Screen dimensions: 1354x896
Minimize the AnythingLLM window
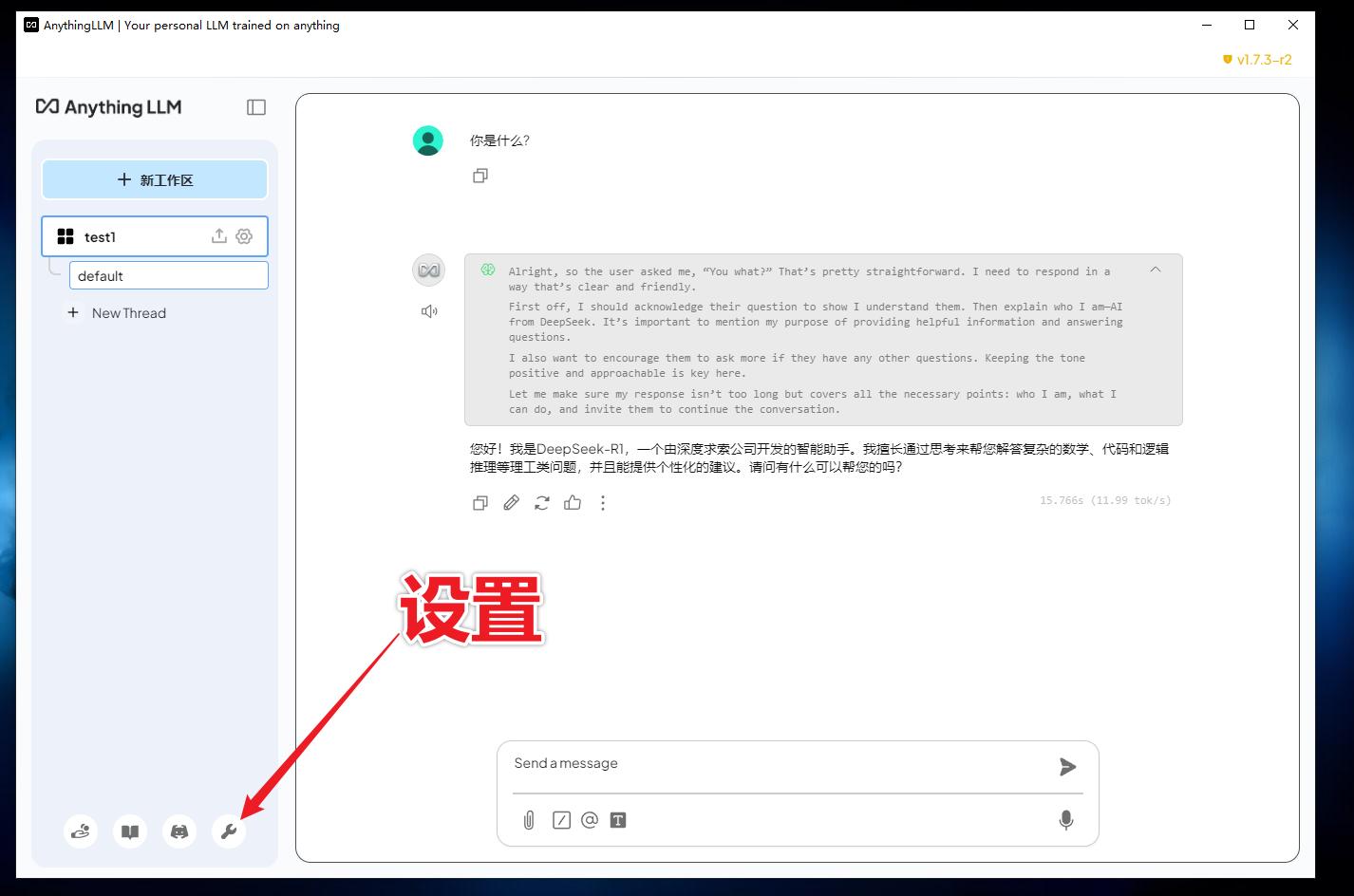(1207, 25)
